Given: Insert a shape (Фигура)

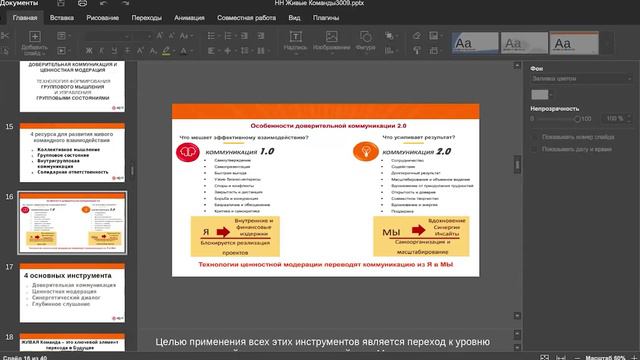Looking at the screenshot, I should 366,40.
